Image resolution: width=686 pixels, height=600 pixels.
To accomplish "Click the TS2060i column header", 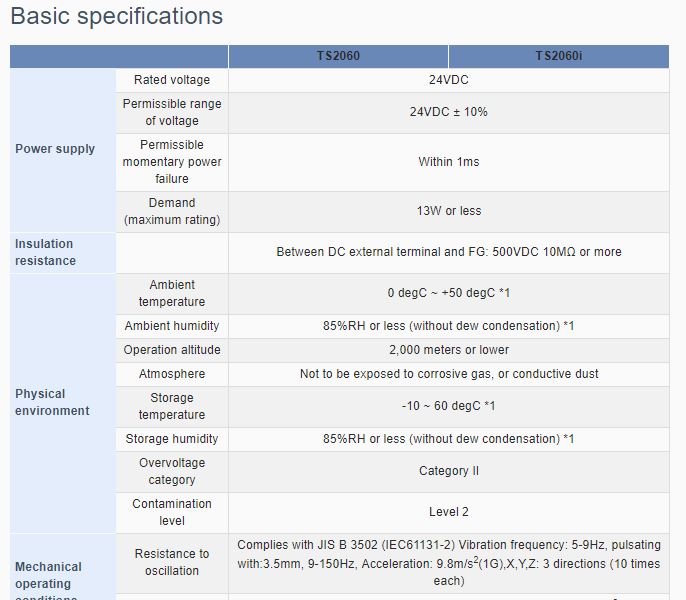I will 559,56.
